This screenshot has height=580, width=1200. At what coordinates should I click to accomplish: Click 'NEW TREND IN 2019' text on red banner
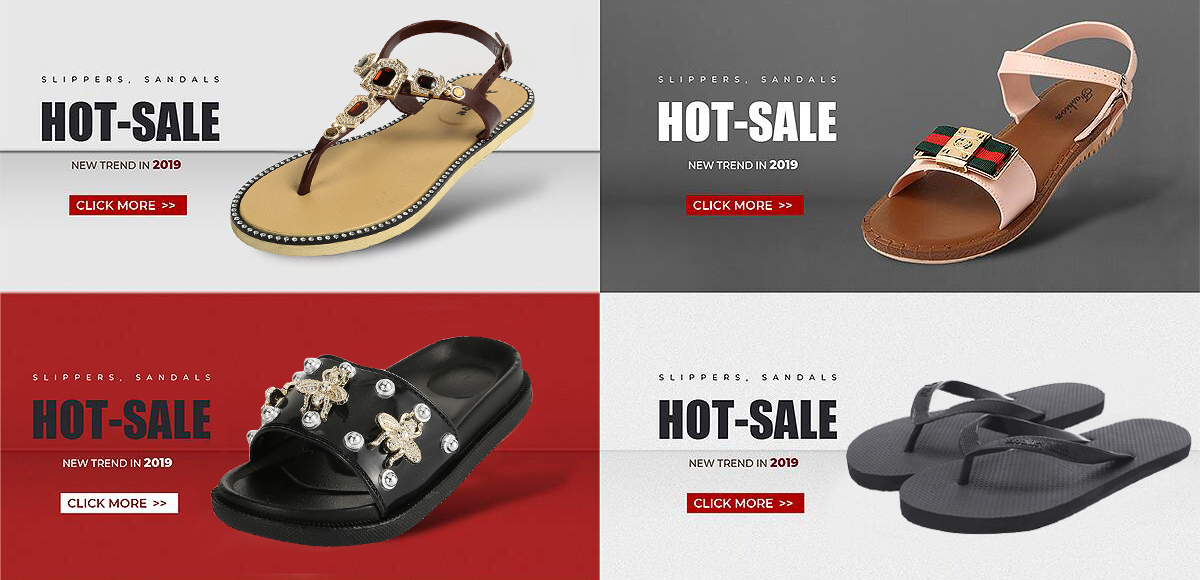pos(117,463)
